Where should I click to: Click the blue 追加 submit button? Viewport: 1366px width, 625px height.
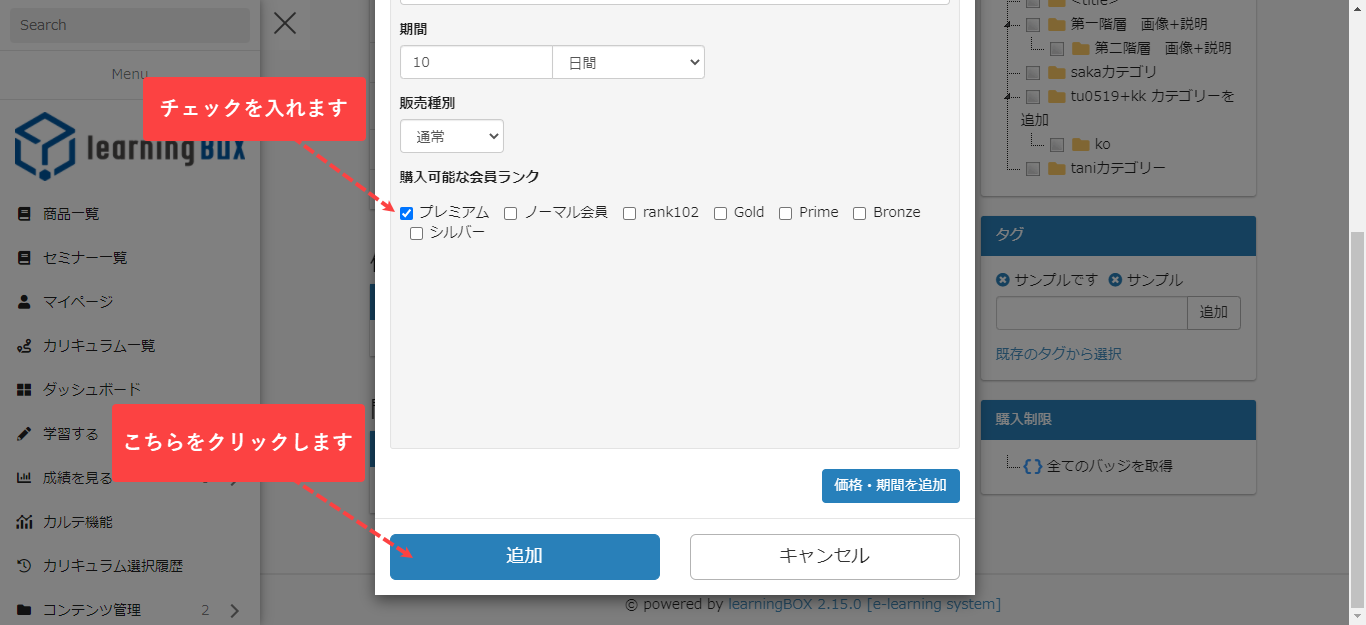(524, 557)
